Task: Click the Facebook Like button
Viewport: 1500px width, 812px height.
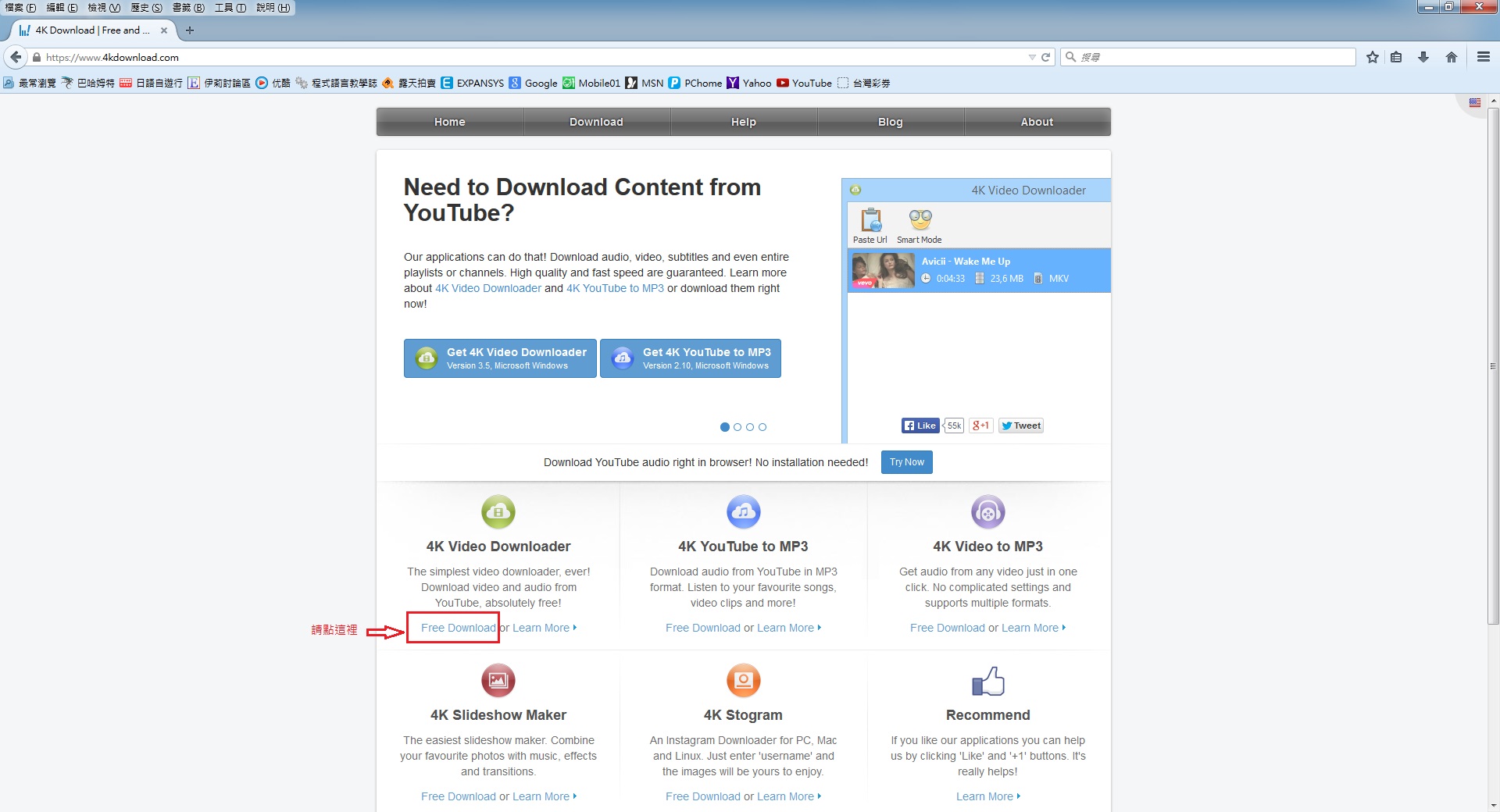Action: (920, 426)
